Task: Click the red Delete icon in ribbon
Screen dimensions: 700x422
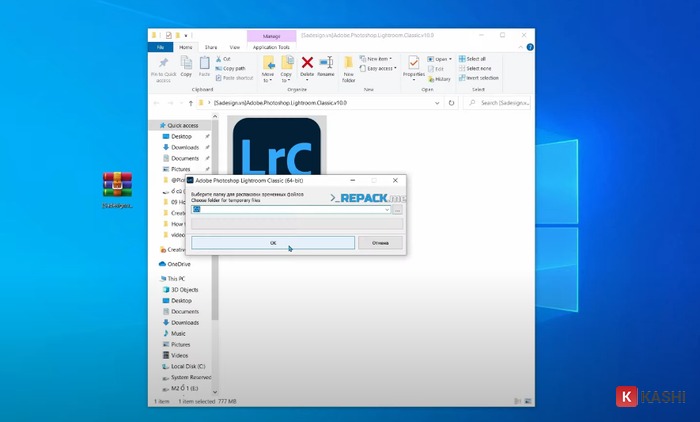Action: (x=308, y=64)
